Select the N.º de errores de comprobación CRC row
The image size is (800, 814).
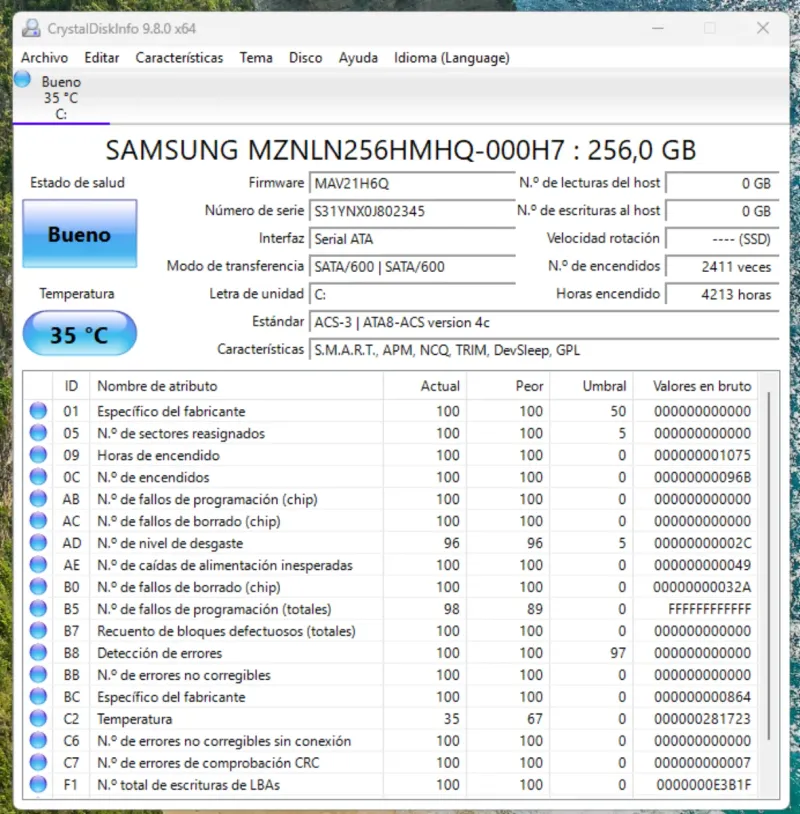[390, 762]
